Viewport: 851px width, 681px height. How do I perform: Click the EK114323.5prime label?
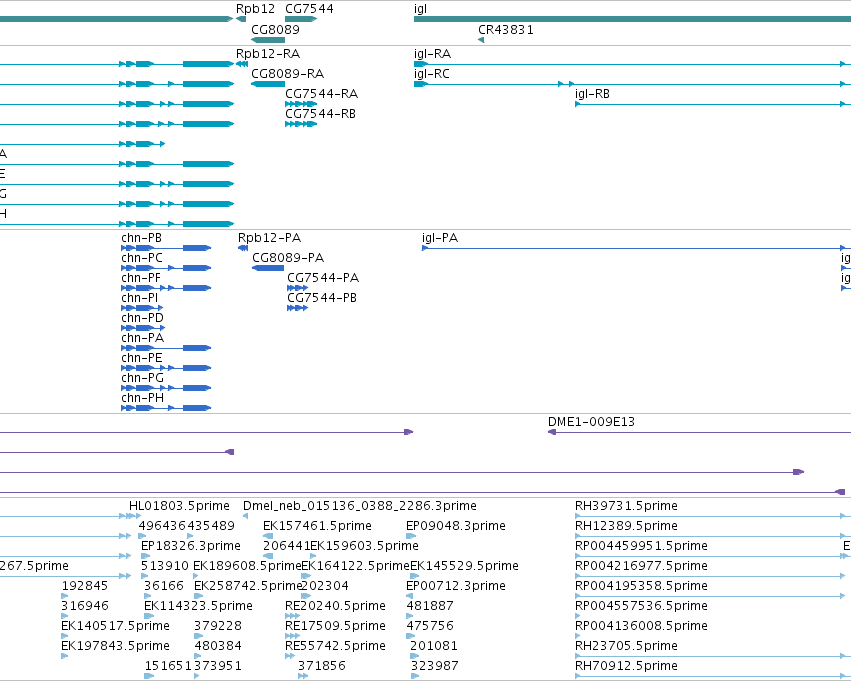199,606
